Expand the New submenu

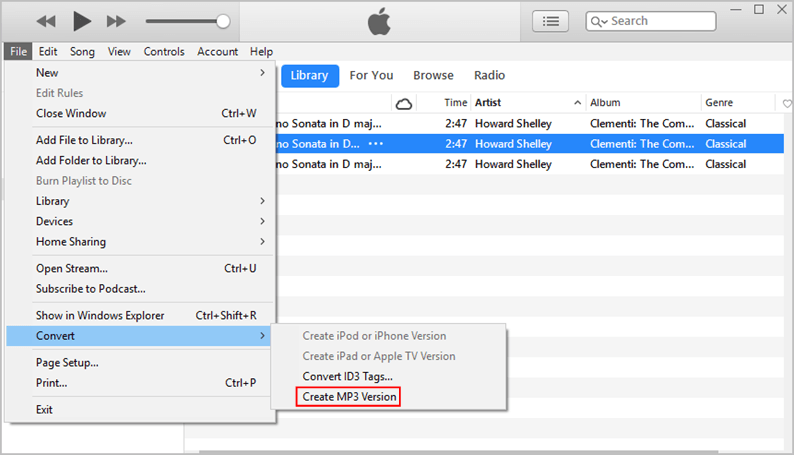pos(140,73)
